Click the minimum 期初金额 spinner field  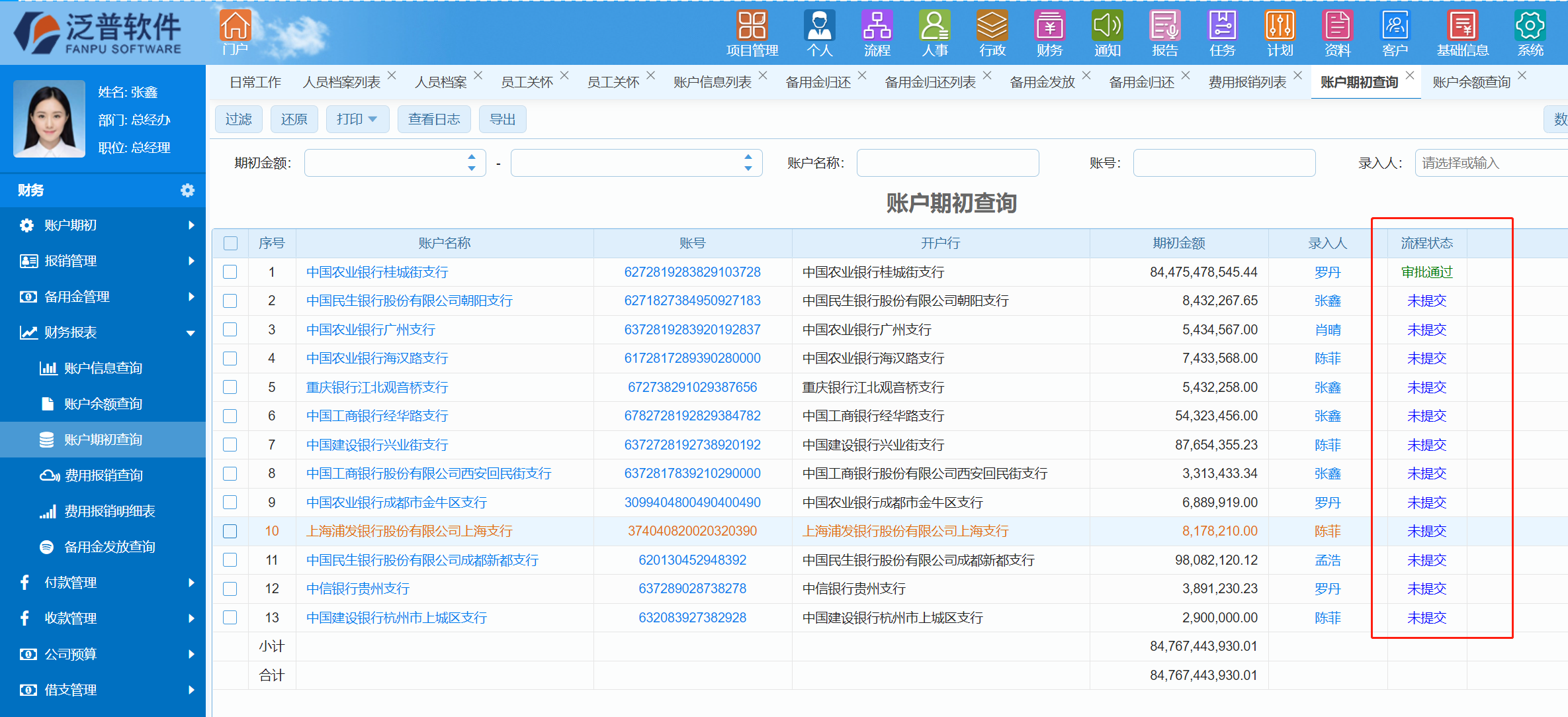[x=395, y=163]
